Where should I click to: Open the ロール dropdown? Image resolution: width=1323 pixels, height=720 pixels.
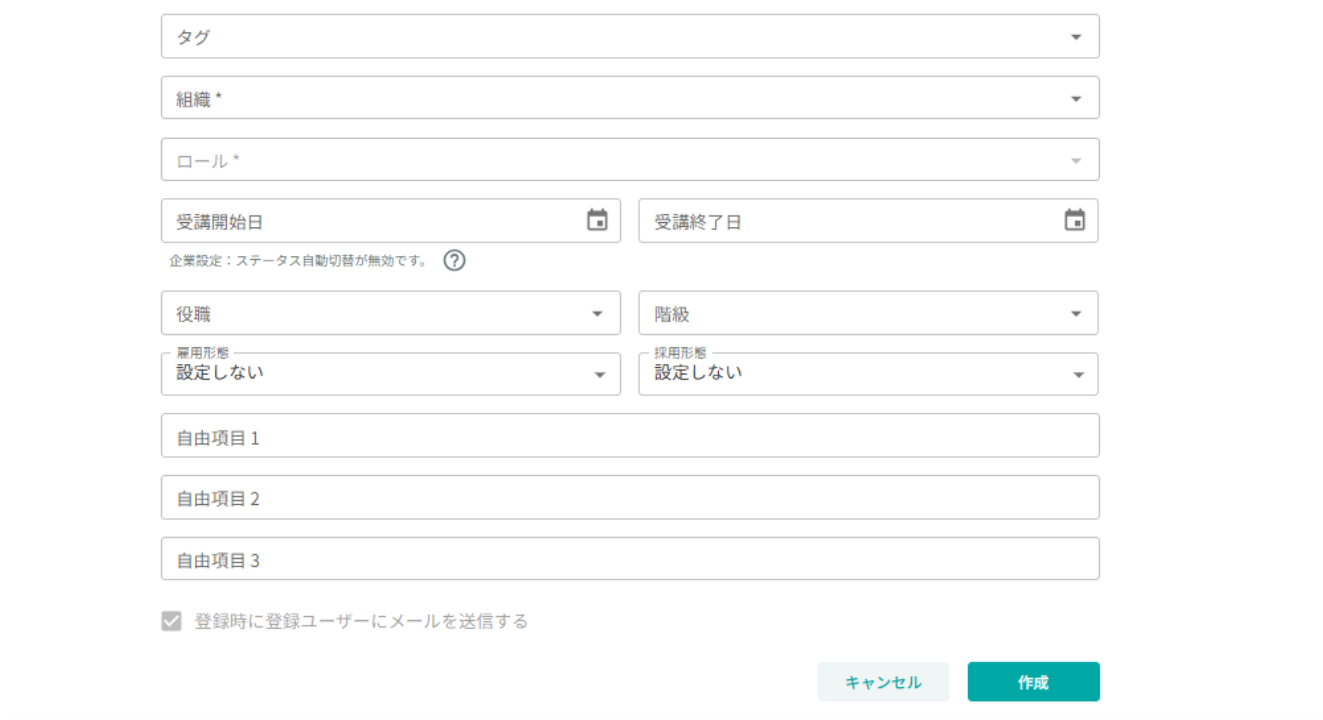630,160
